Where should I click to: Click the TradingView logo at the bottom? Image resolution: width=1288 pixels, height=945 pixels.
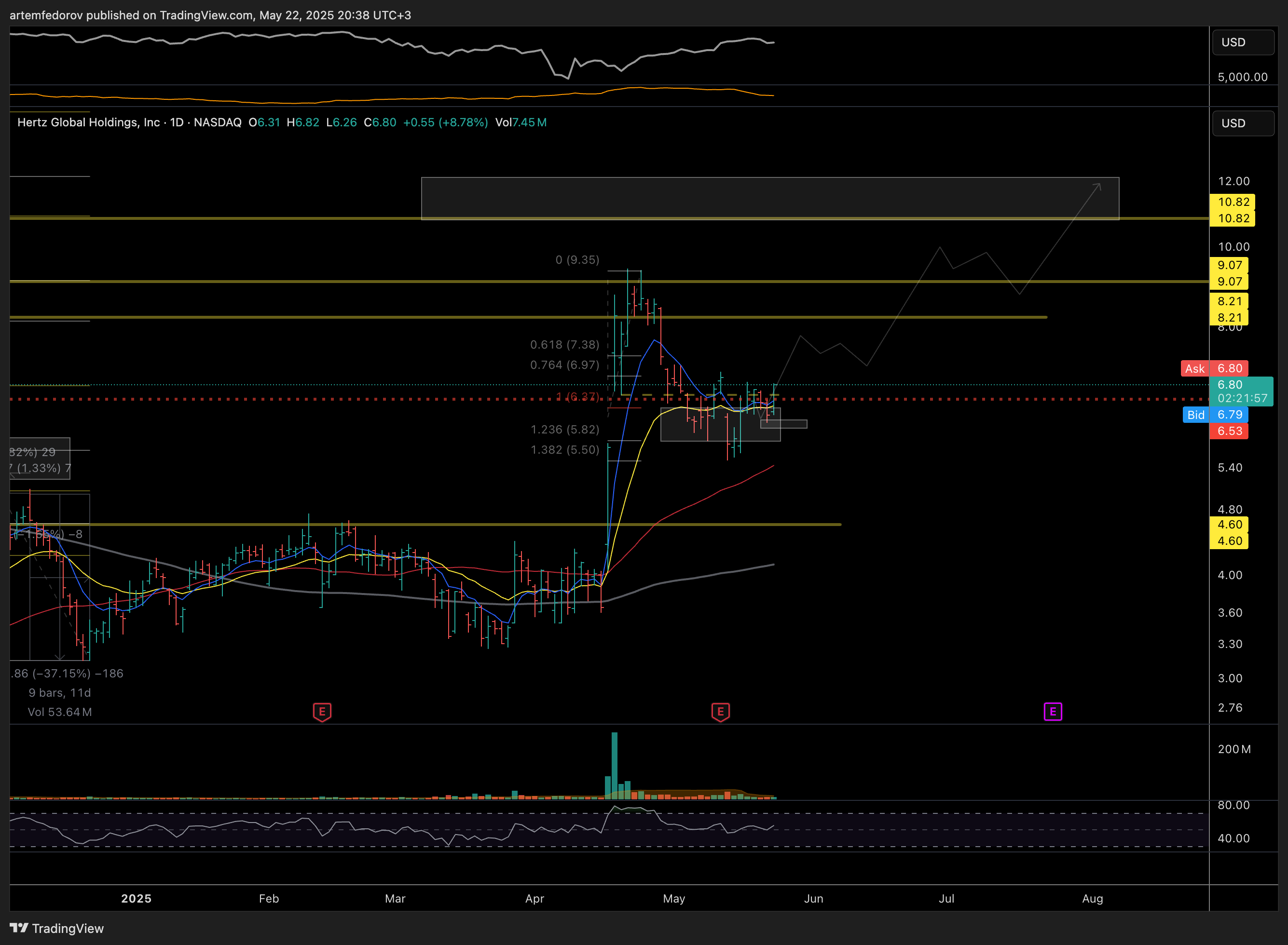click(x=56, y=929)
